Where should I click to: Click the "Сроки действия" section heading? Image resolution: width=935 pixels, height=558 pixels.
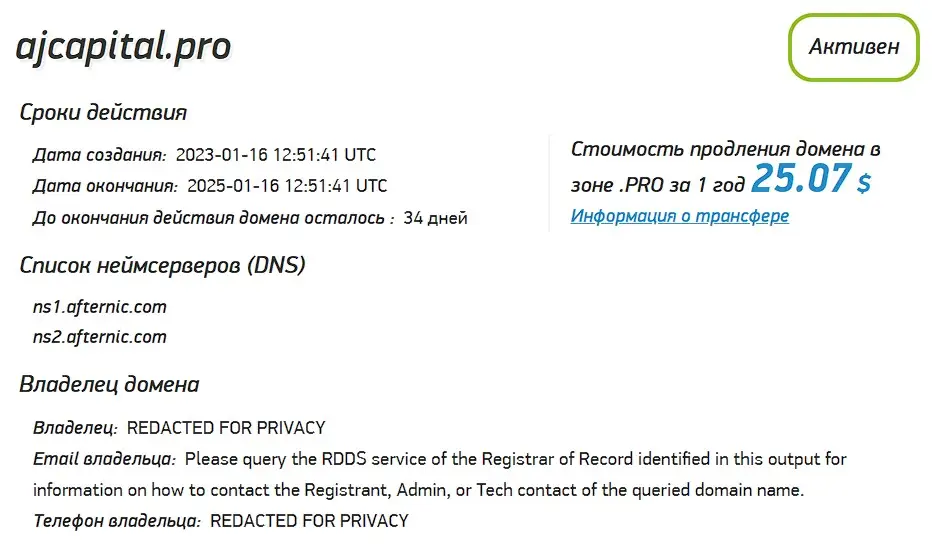[x=103, y=112]
